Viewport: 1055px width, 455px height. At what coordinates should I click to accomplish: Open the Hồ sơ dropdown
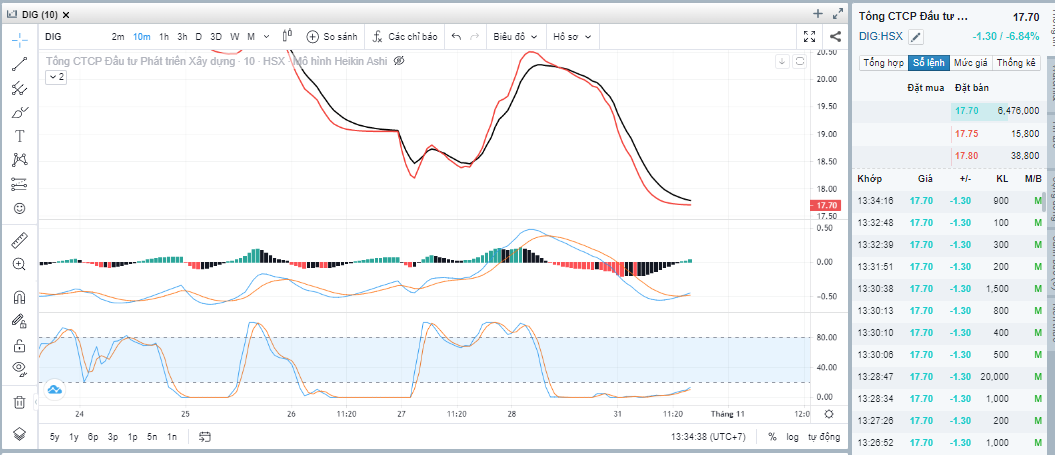pos(573,36)
